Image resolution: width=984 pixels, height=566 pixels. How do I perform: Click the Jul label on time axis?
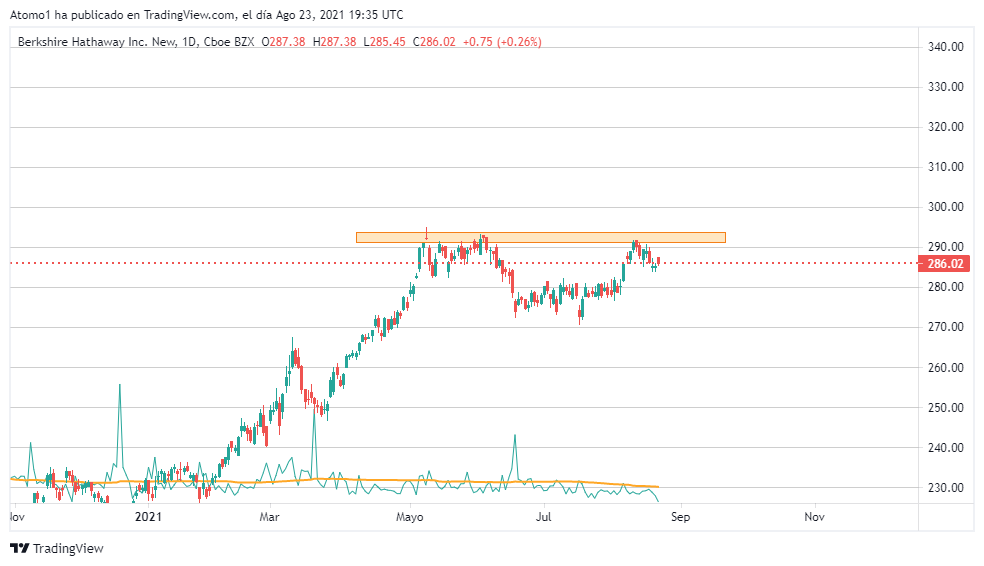[543, 517]
